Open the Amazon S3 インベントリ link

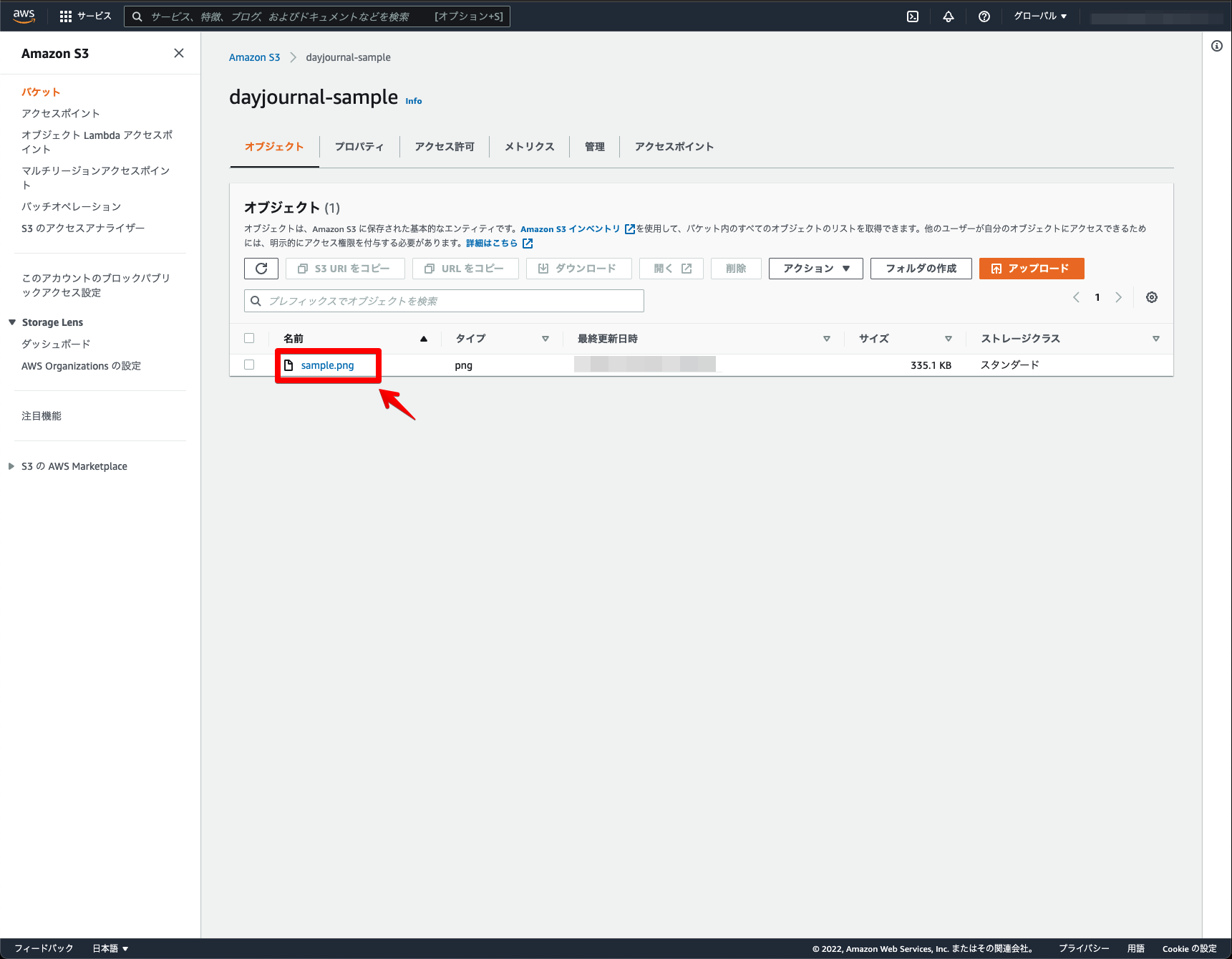[571, 229]
